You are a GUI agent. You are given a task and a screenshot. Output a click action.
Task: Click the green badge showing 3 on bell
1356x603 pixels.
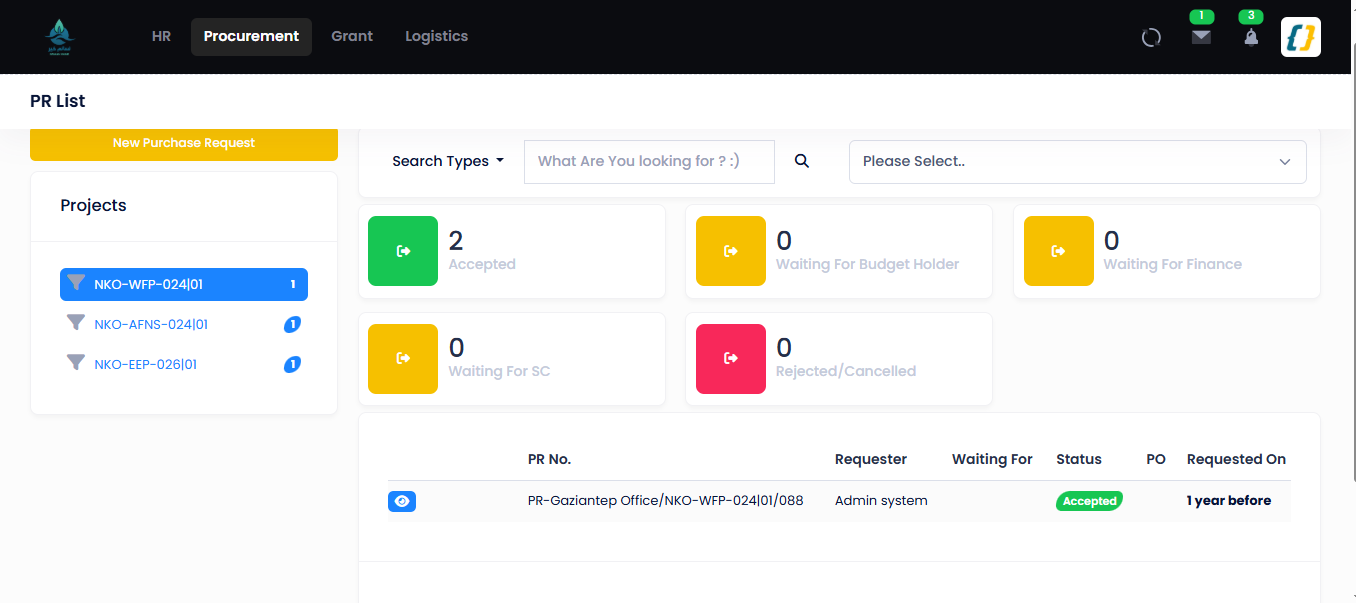(x=1251, y=16)
